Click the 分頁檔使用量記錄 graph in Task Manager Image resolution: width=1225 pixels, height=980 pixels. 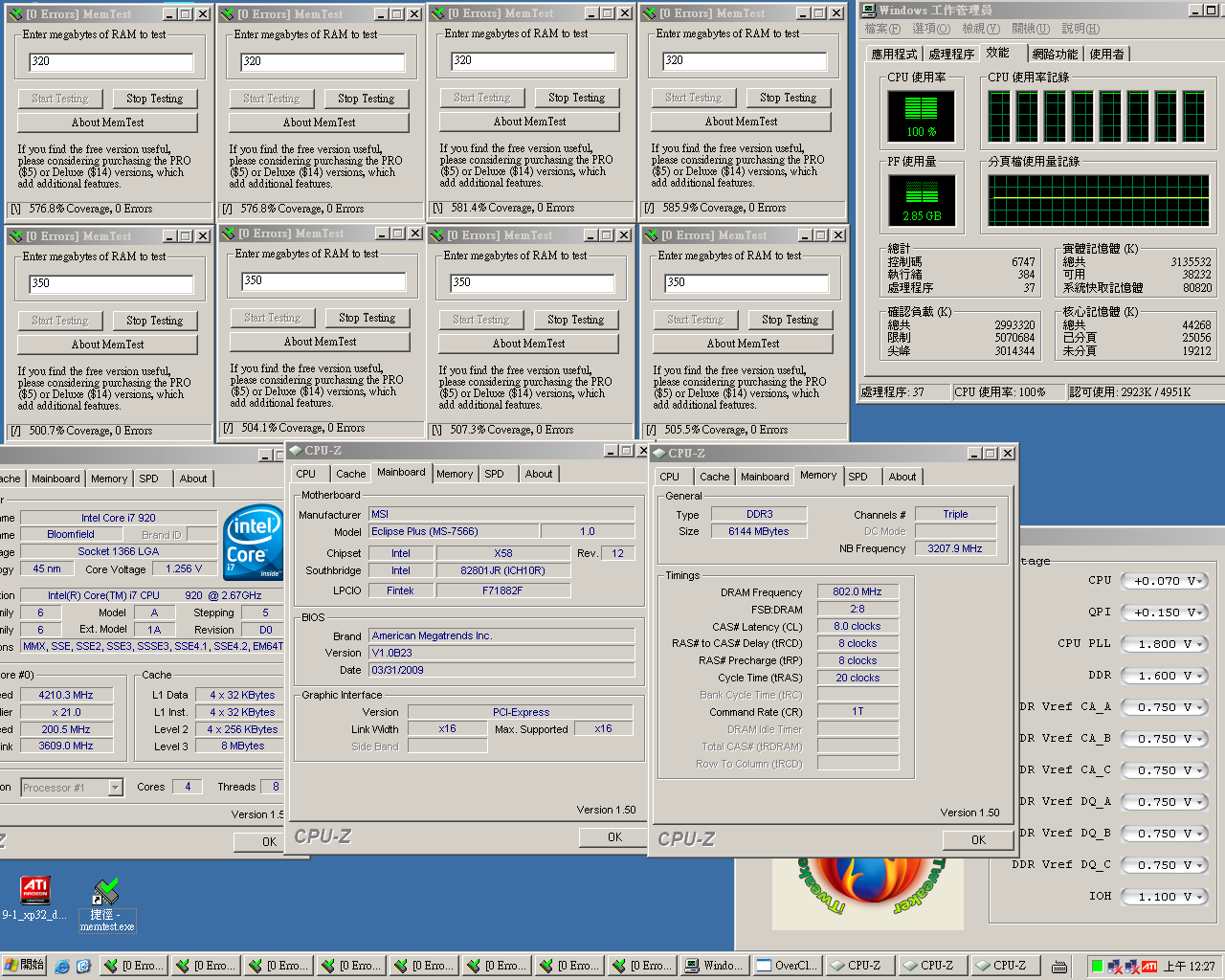coord(1099,200)
